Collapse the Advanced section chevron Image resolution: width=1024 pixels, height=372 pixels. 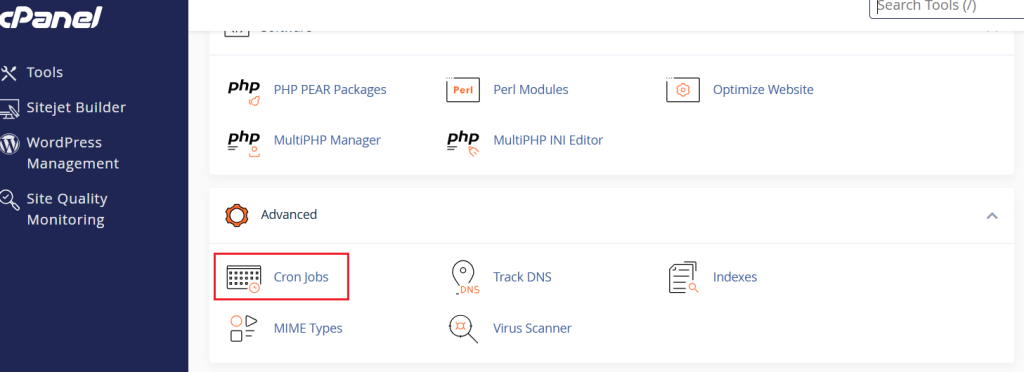point(992,215)
